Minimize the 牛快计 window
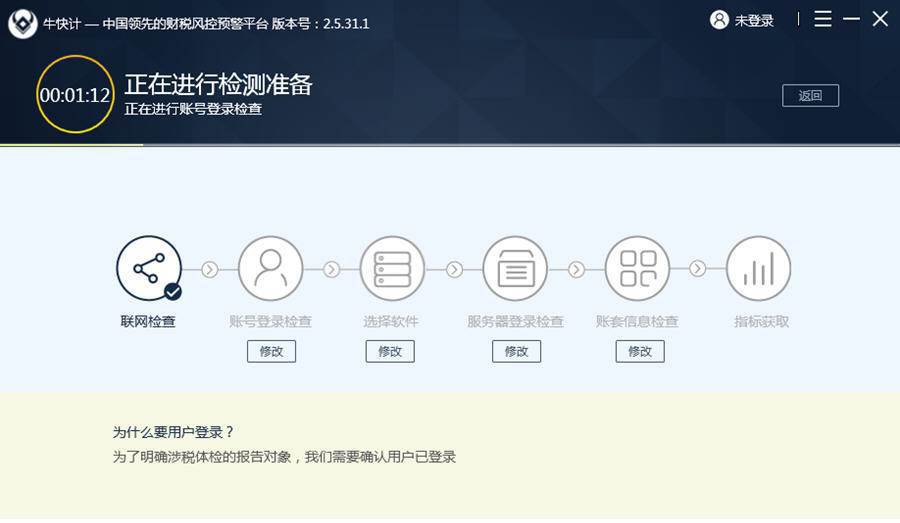 pyautogui.click(x=851, y=19)
